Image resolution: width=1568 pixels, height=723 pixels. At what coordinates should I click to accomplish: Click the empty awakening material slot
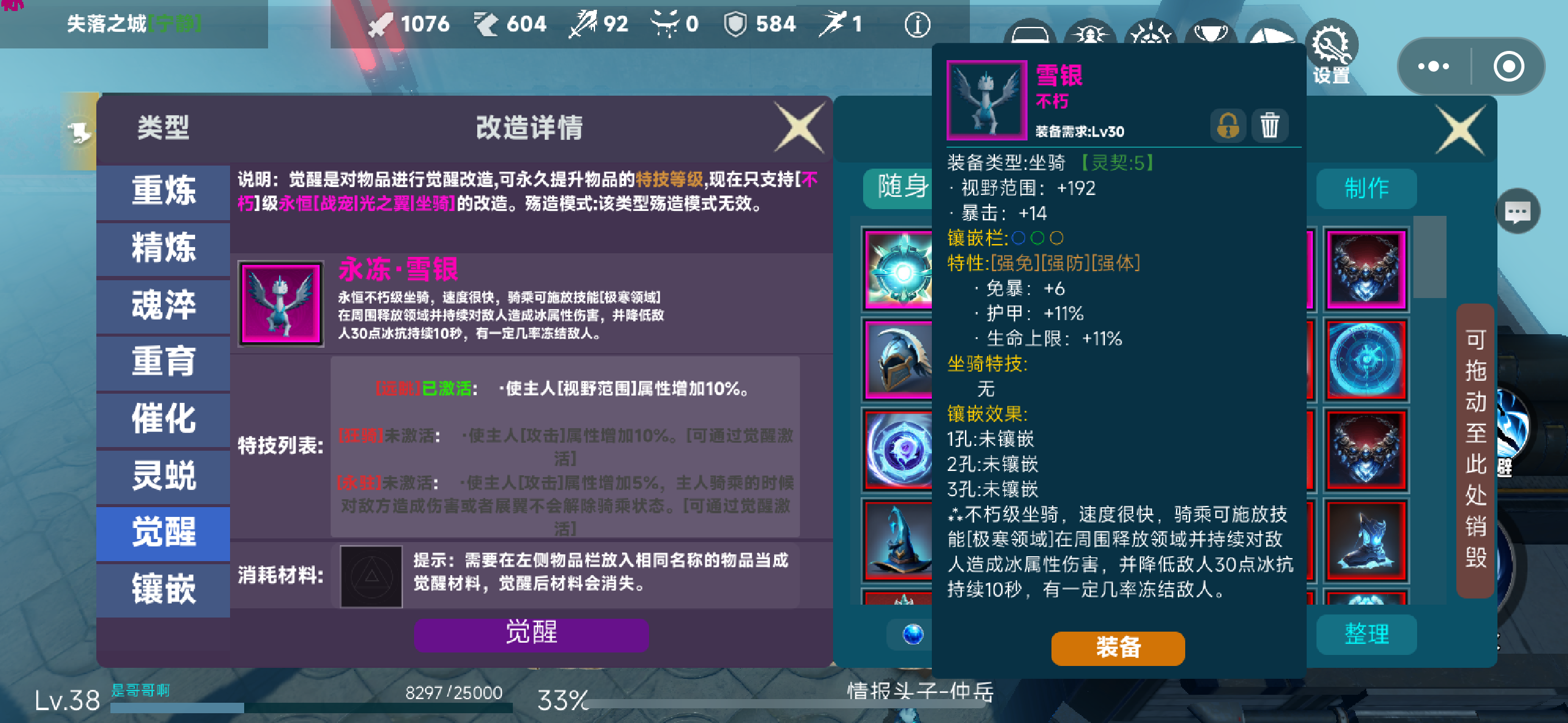tap(371, 576)
